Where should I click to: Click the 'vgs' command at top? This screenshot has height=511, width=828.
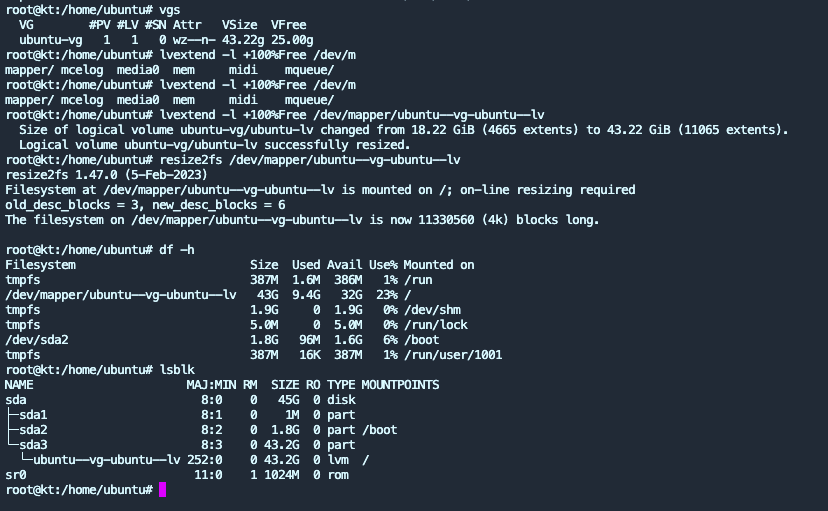click(x=170, y=10)
